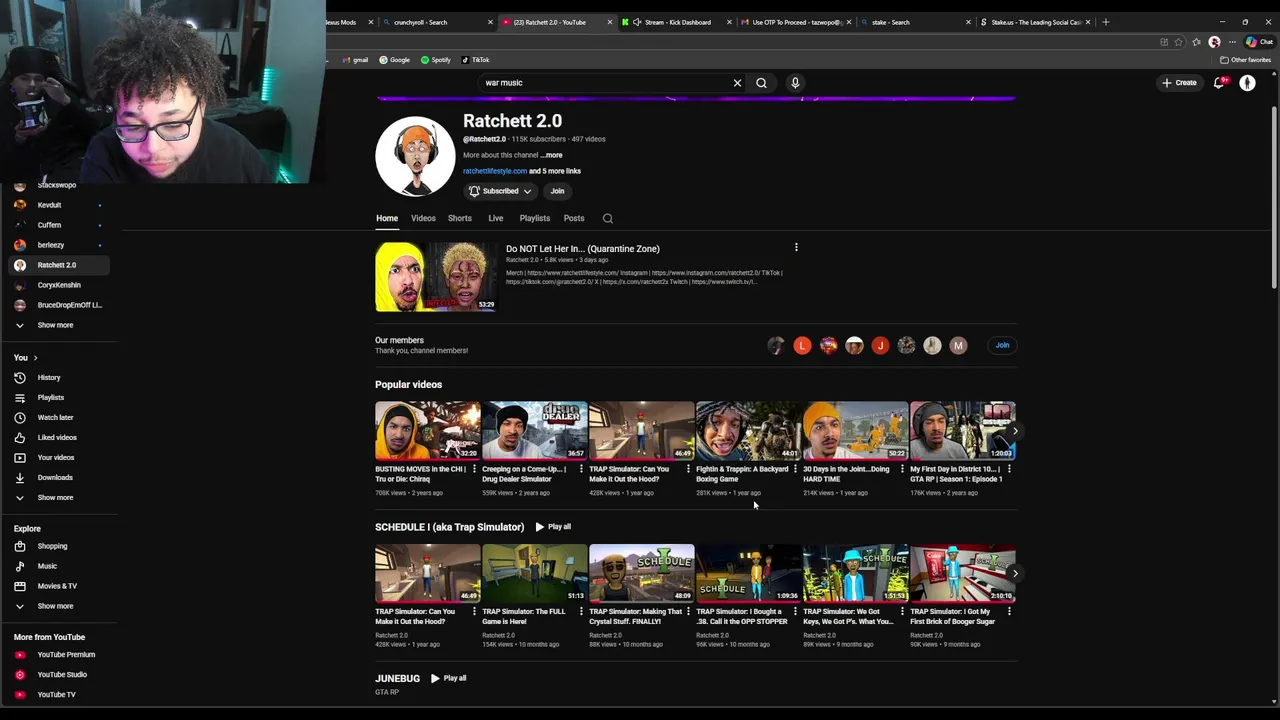The height and width of the screenshot is (720, 1280).
Task: Clear the search box with X
Action: 737,83
